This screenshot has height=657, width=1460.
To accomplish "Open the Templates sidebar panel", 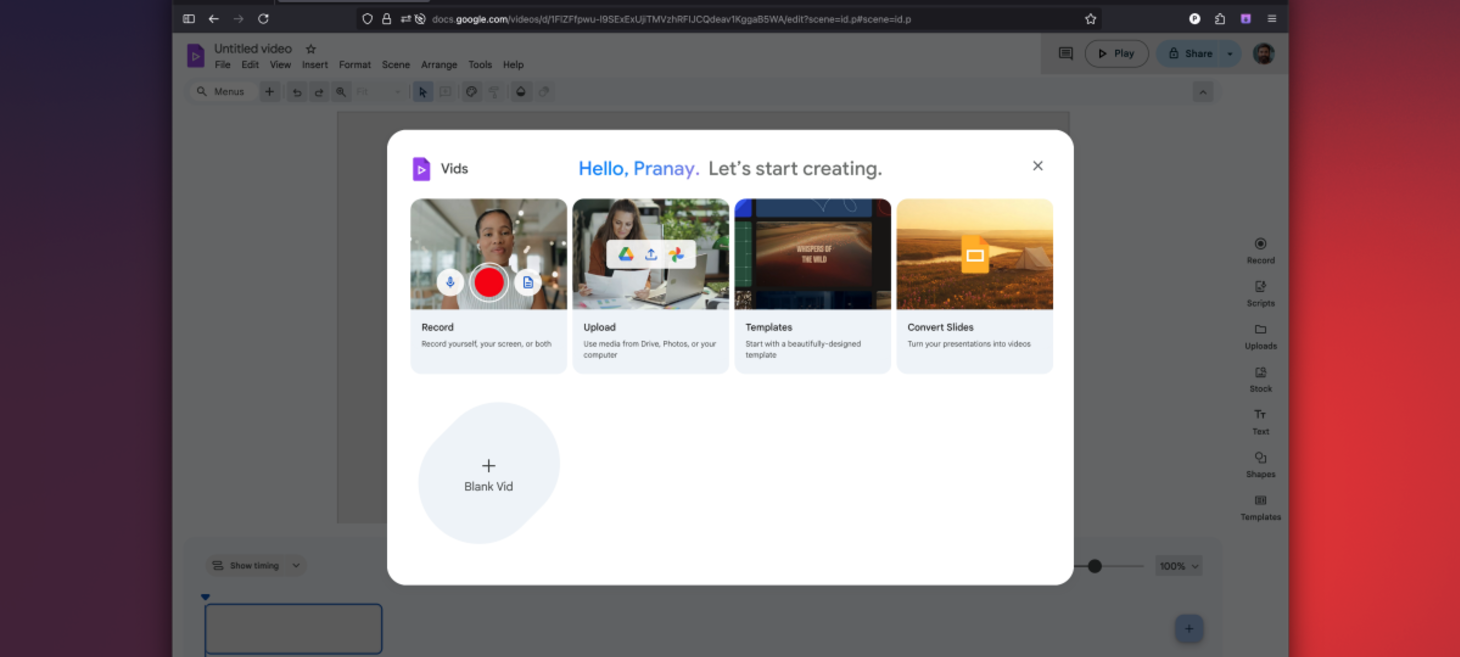I will [x=1260, y=501].
